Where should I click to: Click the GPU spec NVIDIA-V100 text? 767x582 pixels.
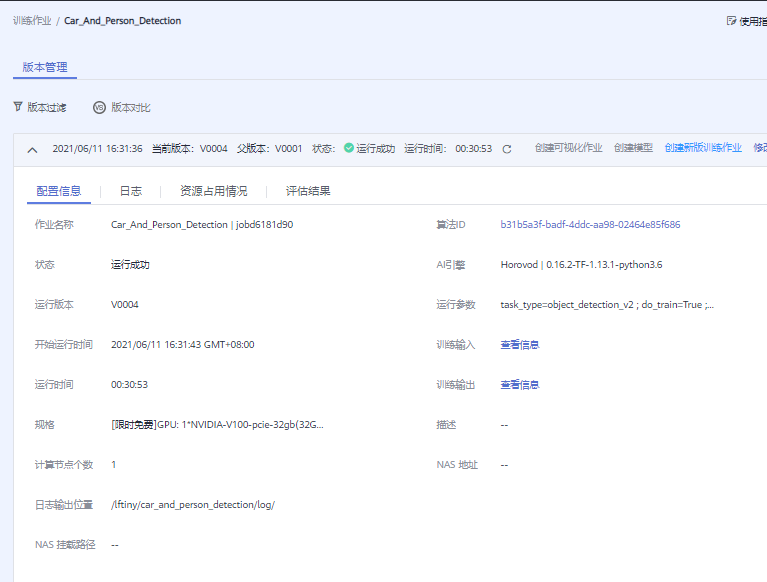point(217,425)
